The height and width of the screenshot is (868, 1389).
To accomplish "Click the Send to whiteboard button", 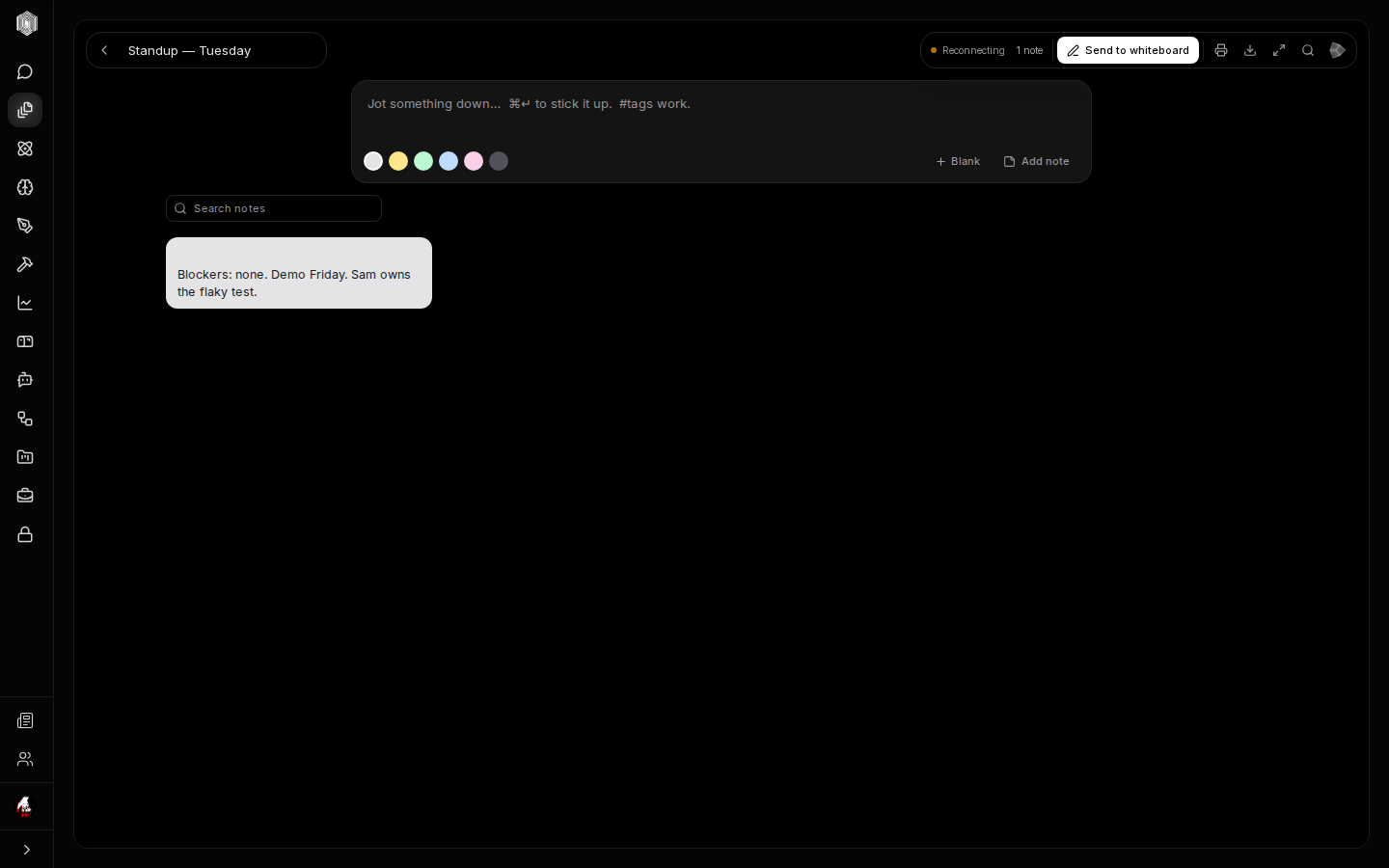I will (x=1128, y=50).
